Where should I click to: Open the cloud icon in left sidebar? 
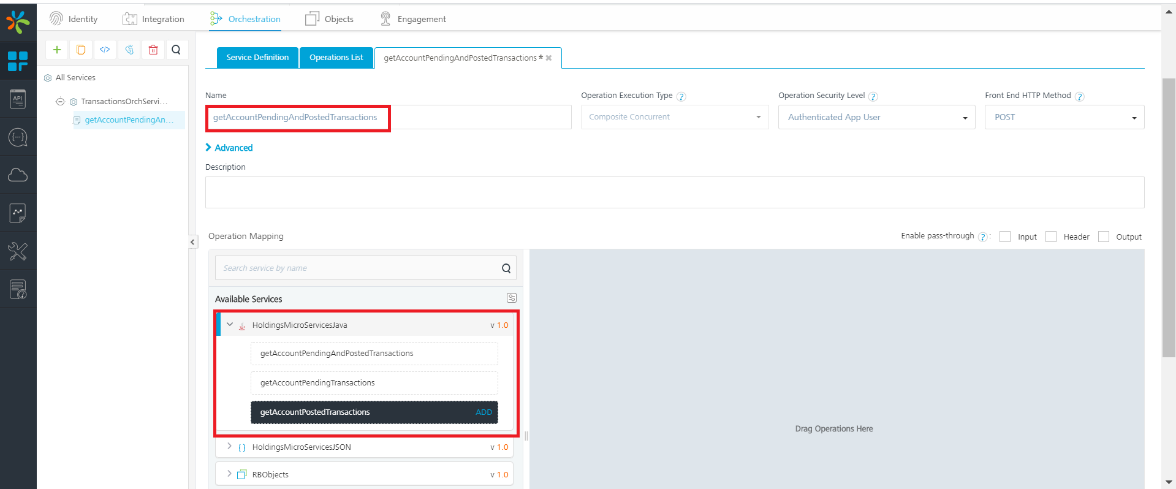(18, 175)
